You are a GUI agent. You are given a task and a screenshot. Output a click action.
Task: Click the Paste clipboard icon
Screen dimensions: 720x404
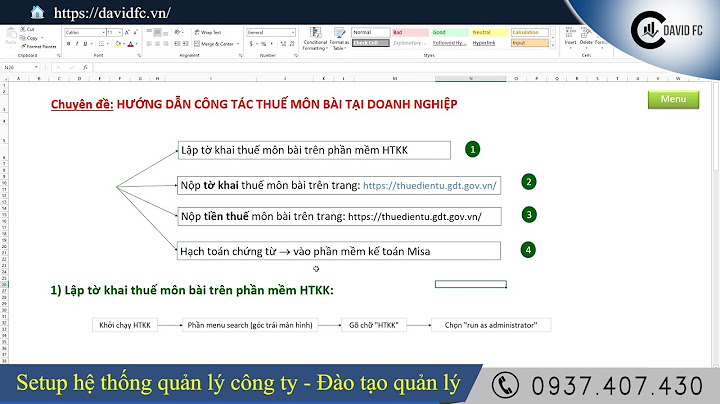[11, 34]
